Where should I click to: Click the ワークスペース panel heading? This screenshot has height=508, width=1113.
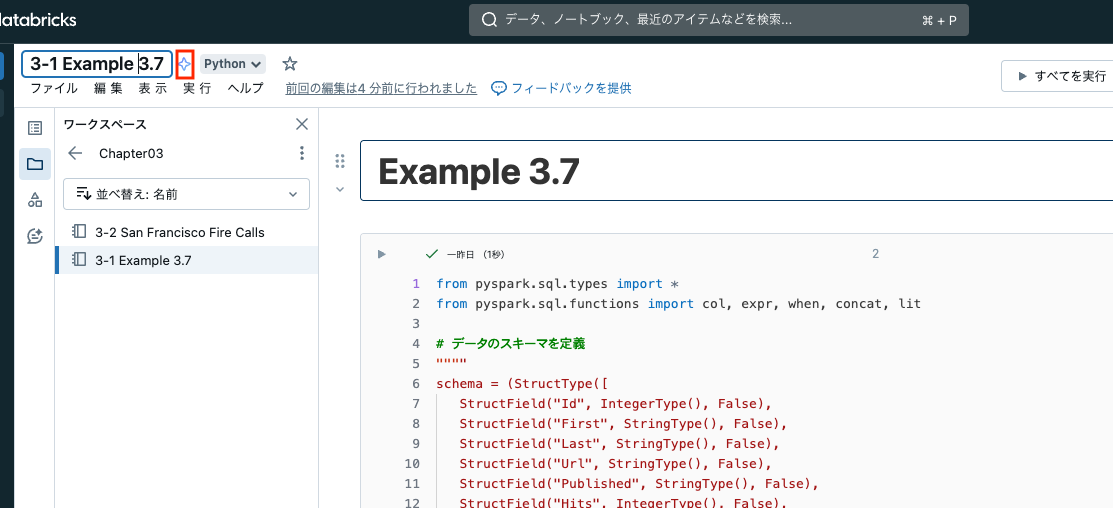(x=105, y=125)
